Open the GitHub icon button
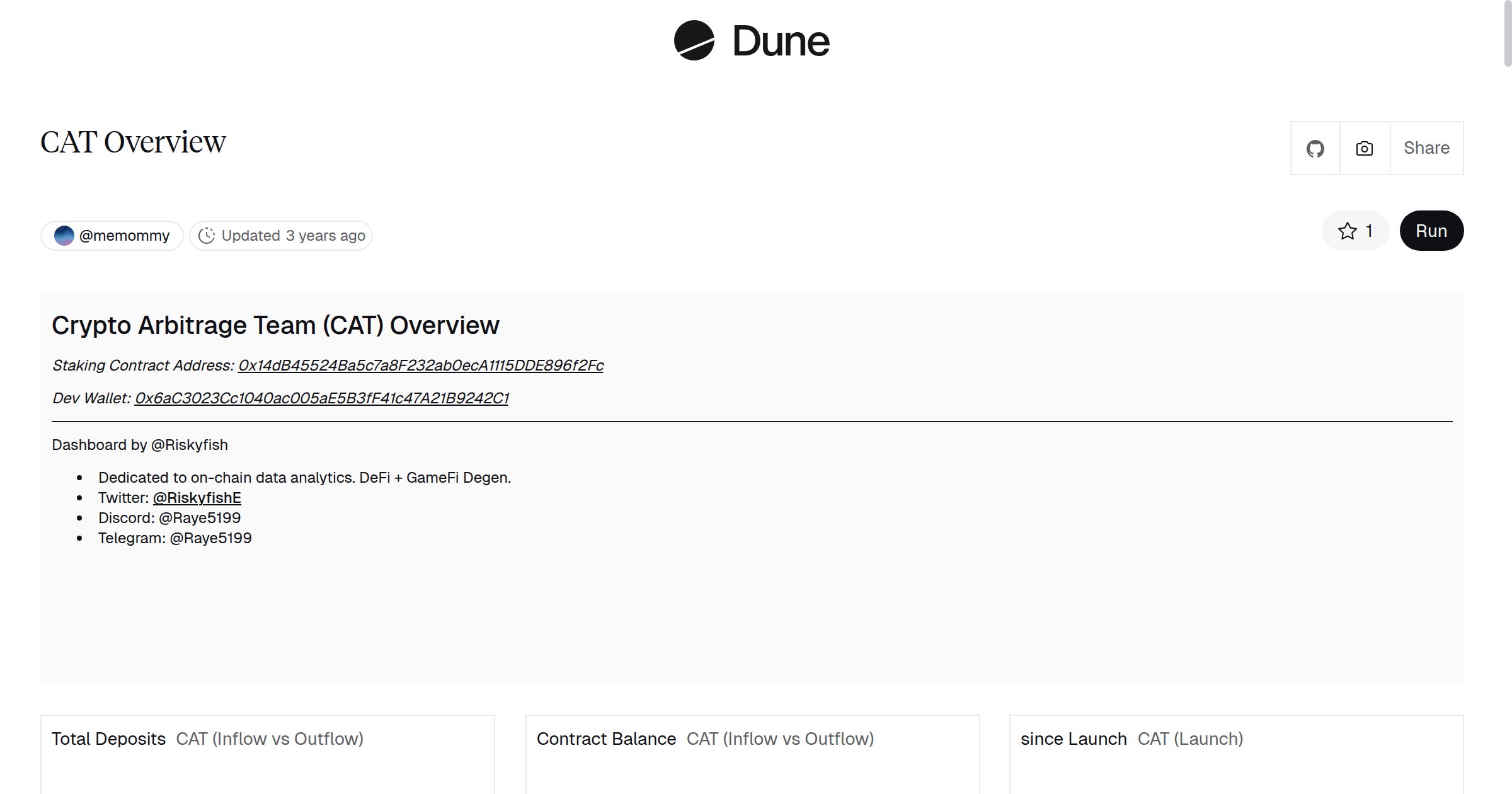 1315,149
